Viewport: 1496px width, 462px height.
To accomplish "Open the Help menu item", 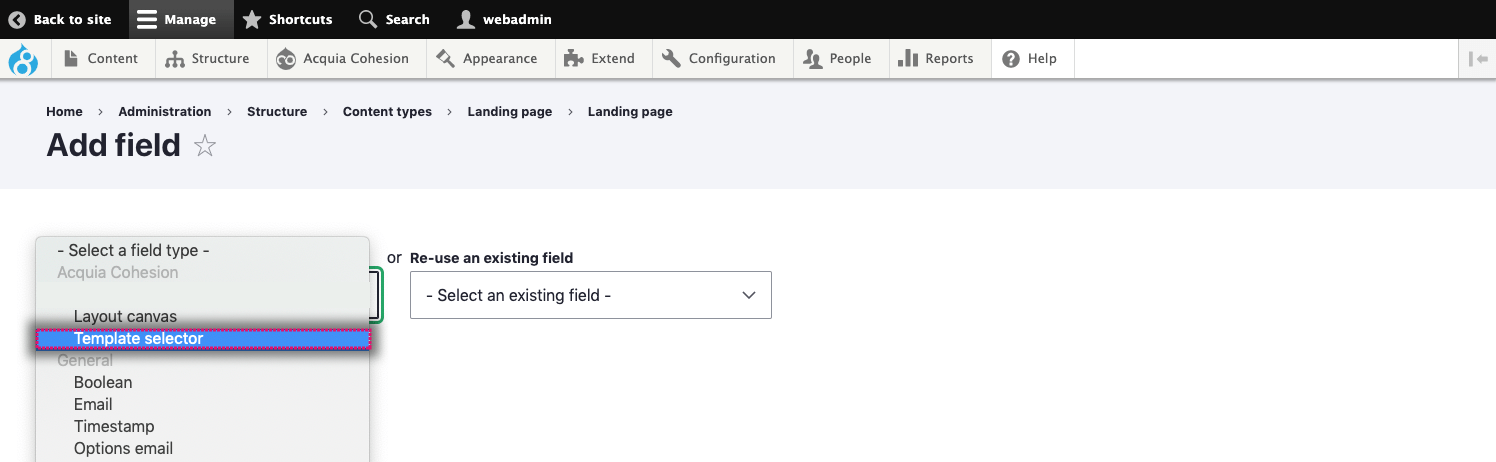I will tap(1030, 59).
